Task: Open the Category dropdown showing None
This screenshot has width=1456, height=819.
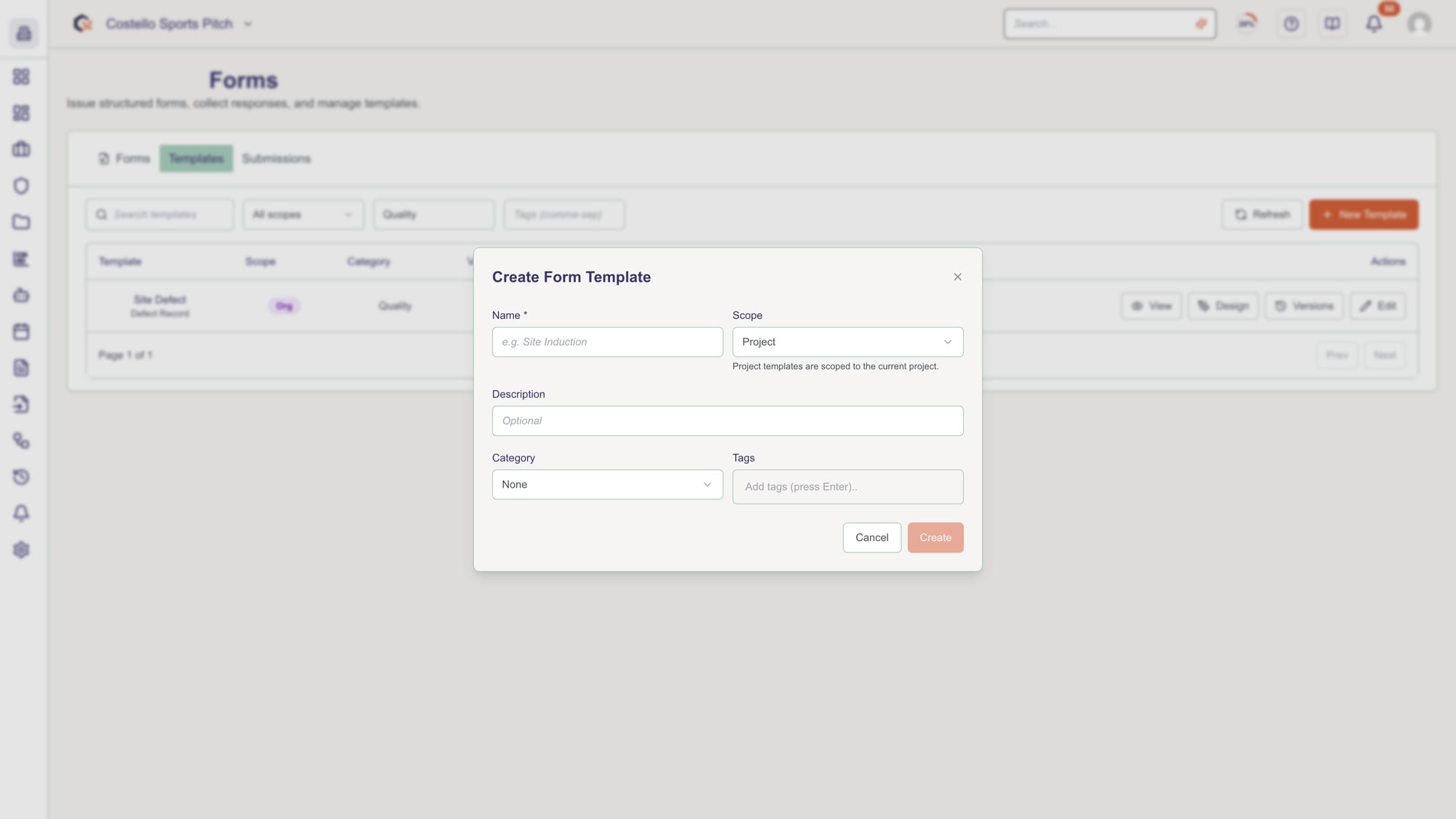Action: click(x=606, y=484)
